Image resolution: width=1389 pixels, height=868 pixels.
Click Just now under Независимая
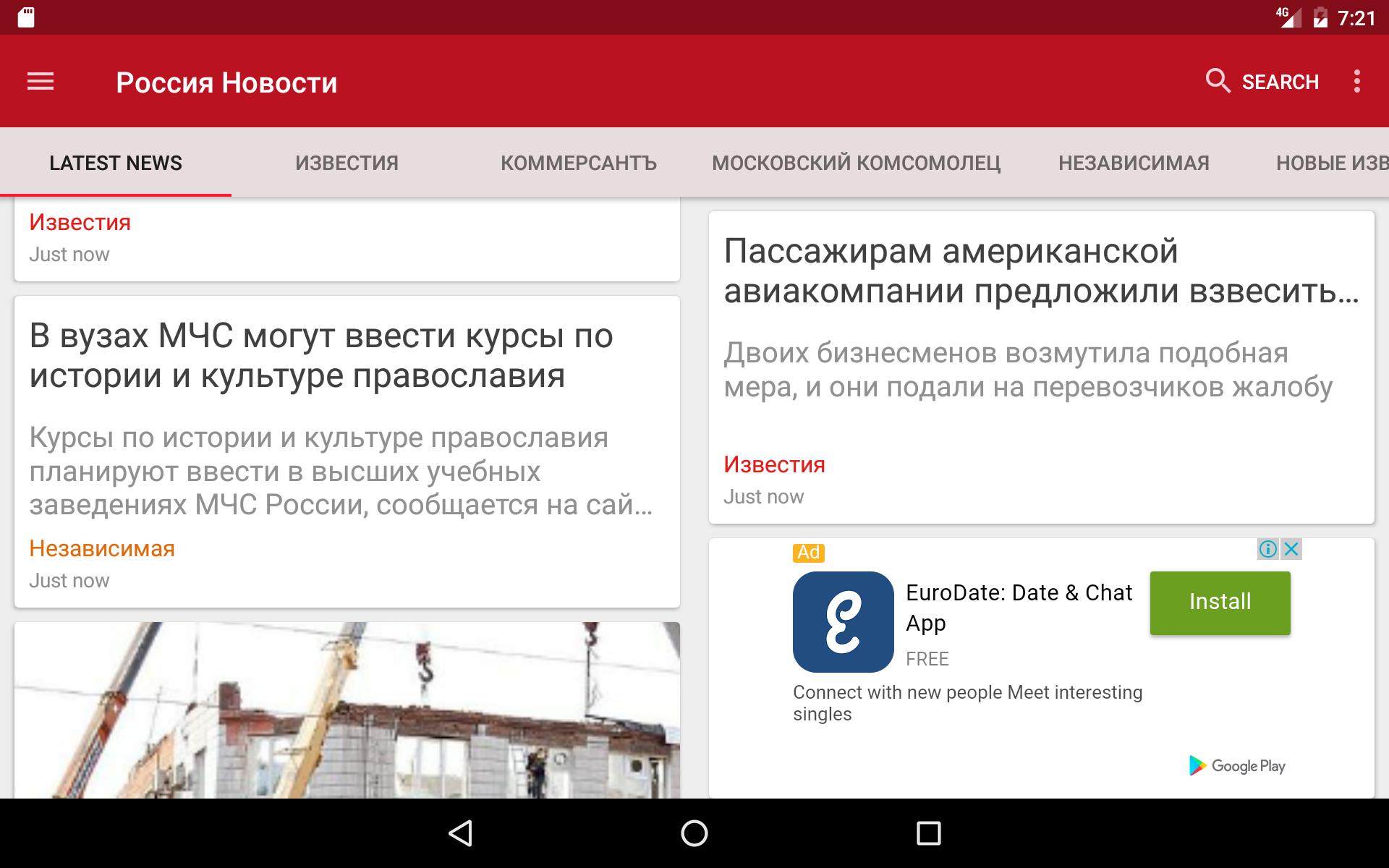(x=69, y=581)
